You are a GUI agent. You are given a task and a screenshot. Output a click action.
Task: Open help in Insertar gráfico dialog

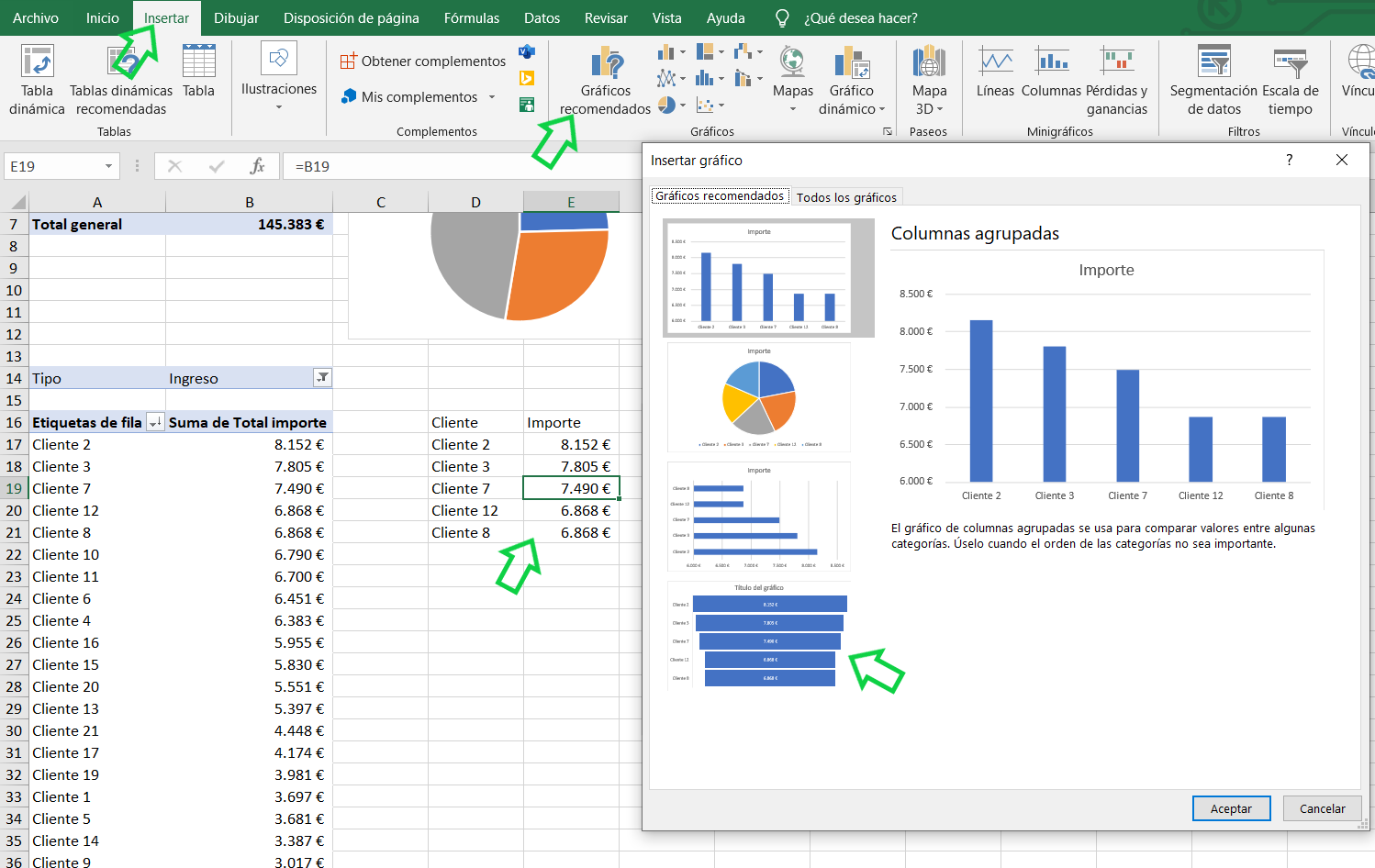[1289, 161]
